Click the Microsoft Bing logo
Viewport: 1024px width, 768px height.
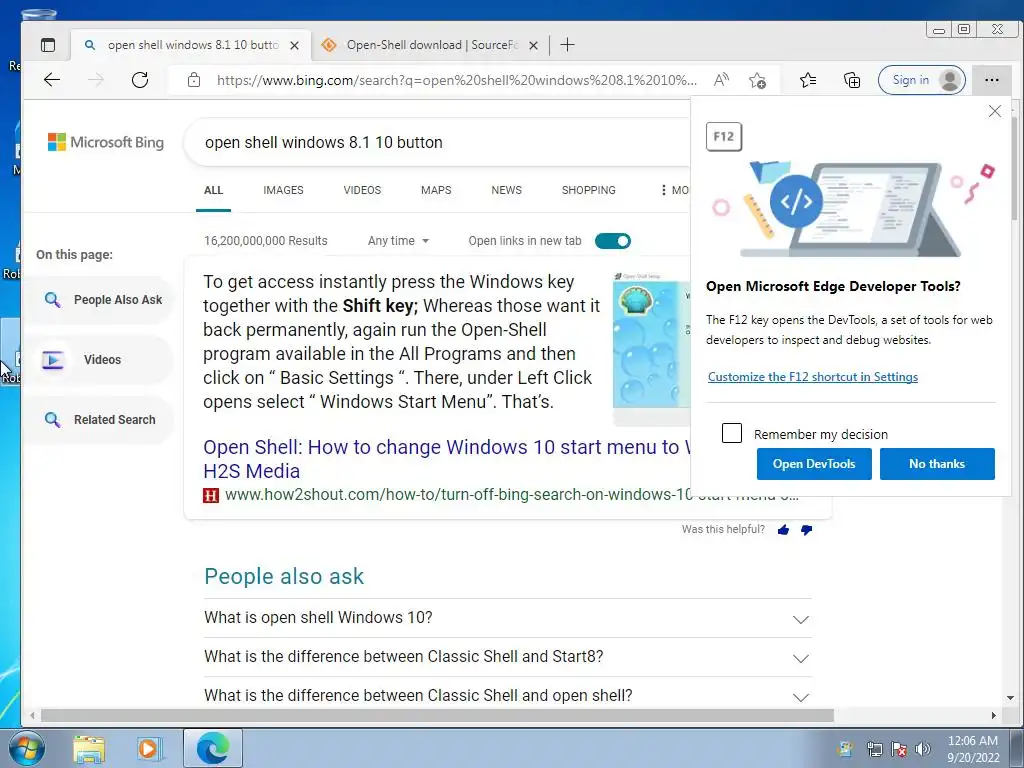click(x=106, y=142)
